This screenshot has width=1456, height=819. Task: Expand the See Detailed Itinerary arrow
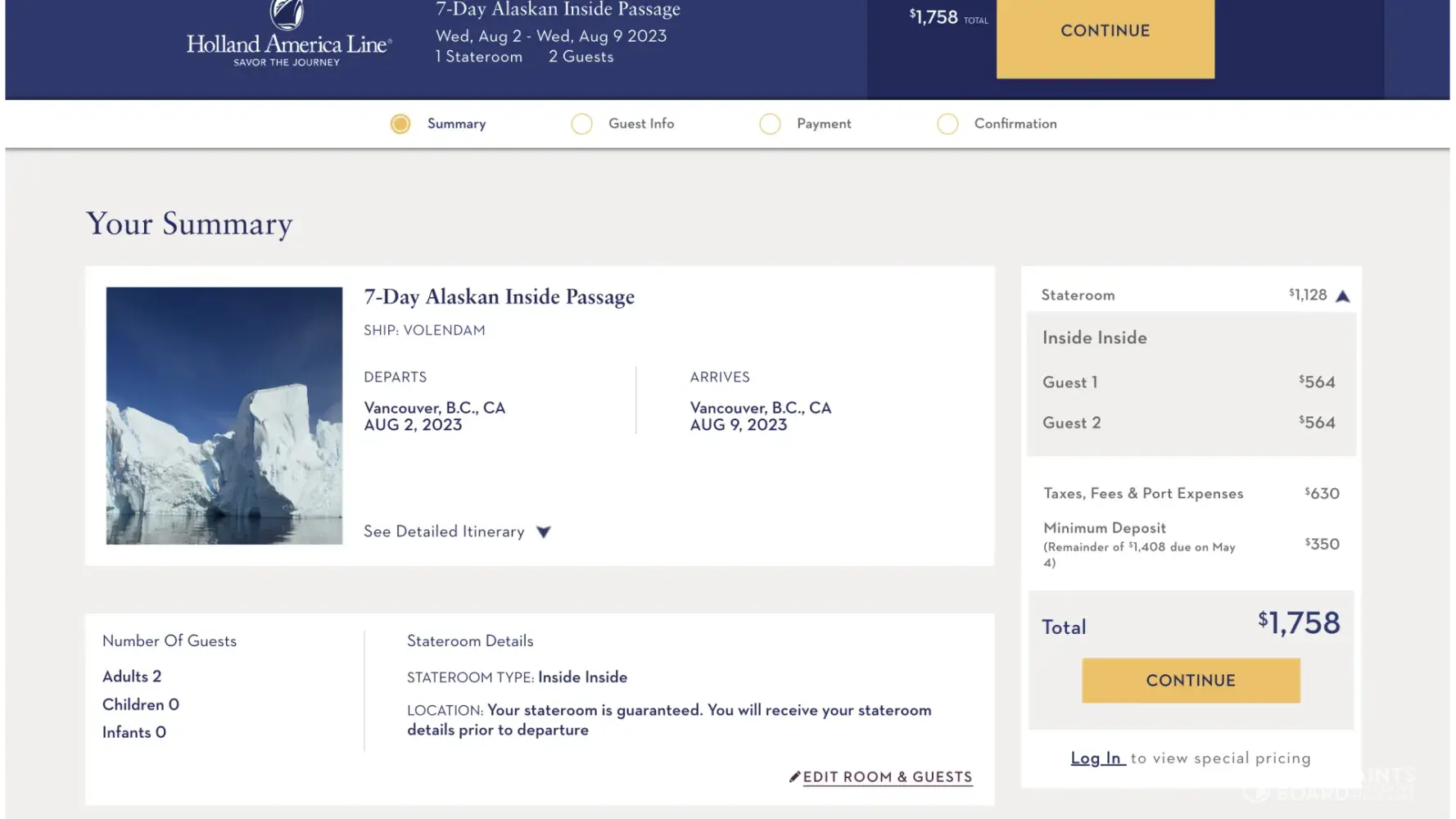tap(543, 532)
